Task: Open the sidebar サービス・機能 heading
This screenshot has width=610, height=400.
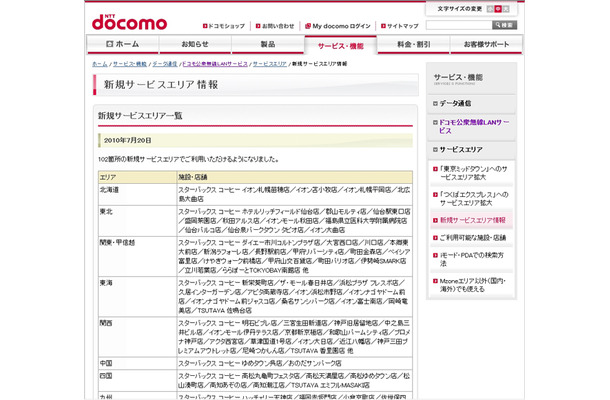Action: [458, 77]
